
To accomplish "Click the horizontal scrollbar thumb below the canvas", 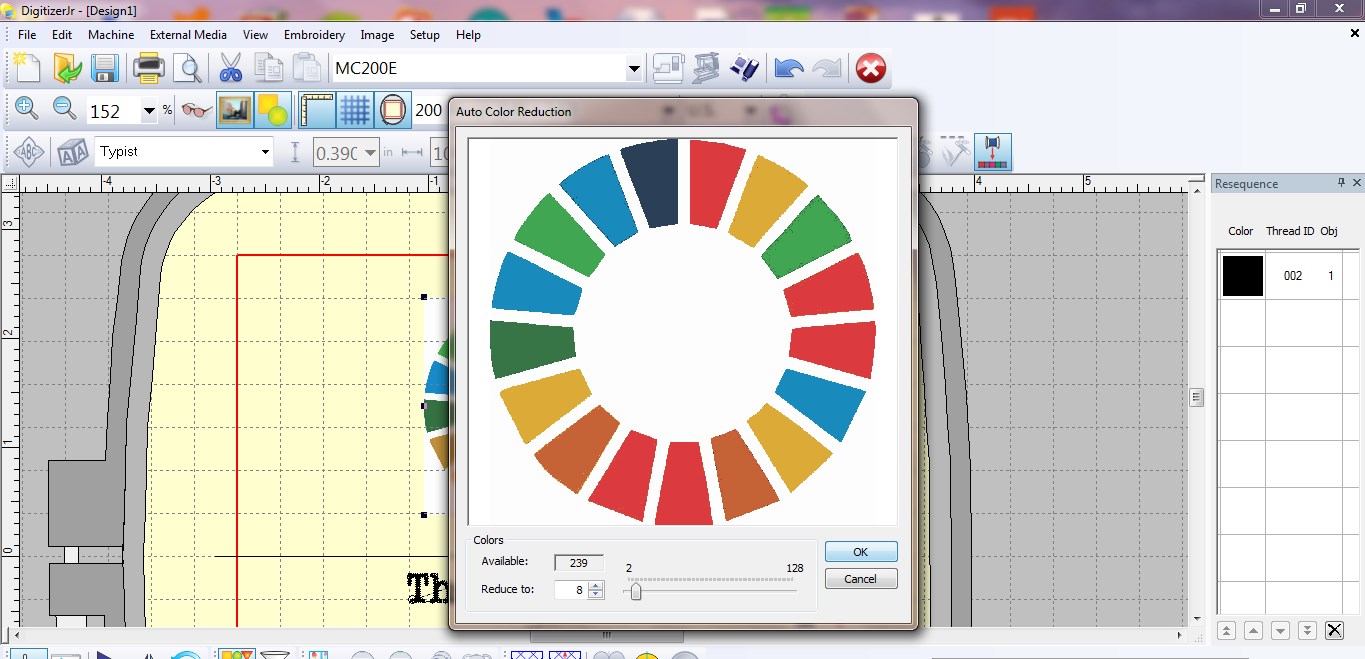I will (x=606, y=635).
